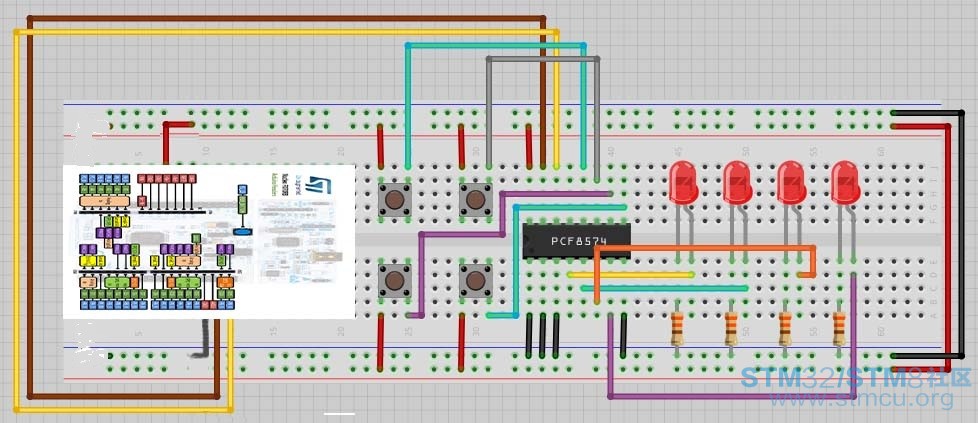Select the orange wire beside the PCF8574
This screenshot has width=978, height=423.
(x=705, y=248)
